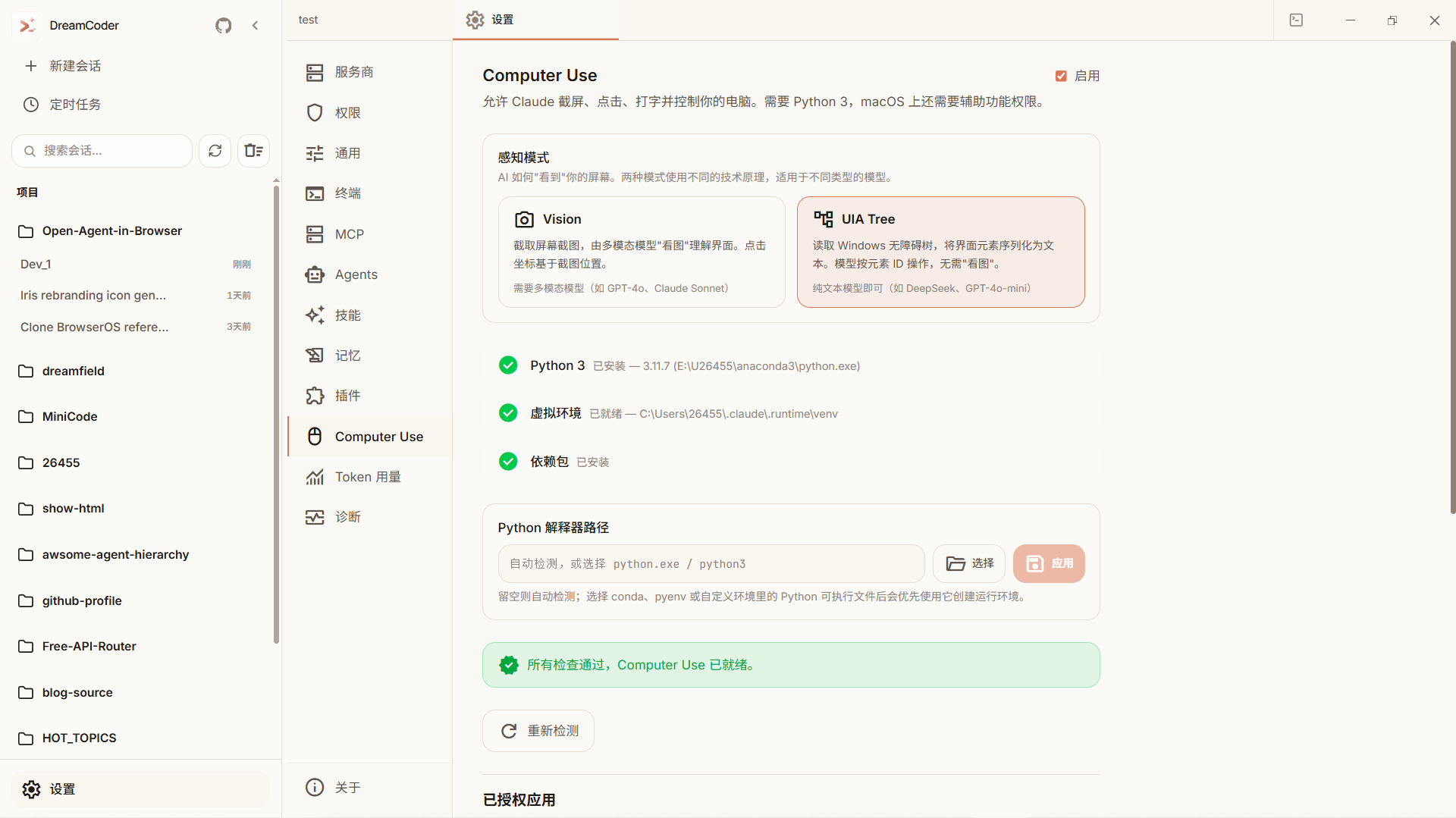Image resolution: width=1456 pixels, height=818 pixels.
Task: Open 服务商 provider settings
Action: pyautogui.click(x=370, y=72)
